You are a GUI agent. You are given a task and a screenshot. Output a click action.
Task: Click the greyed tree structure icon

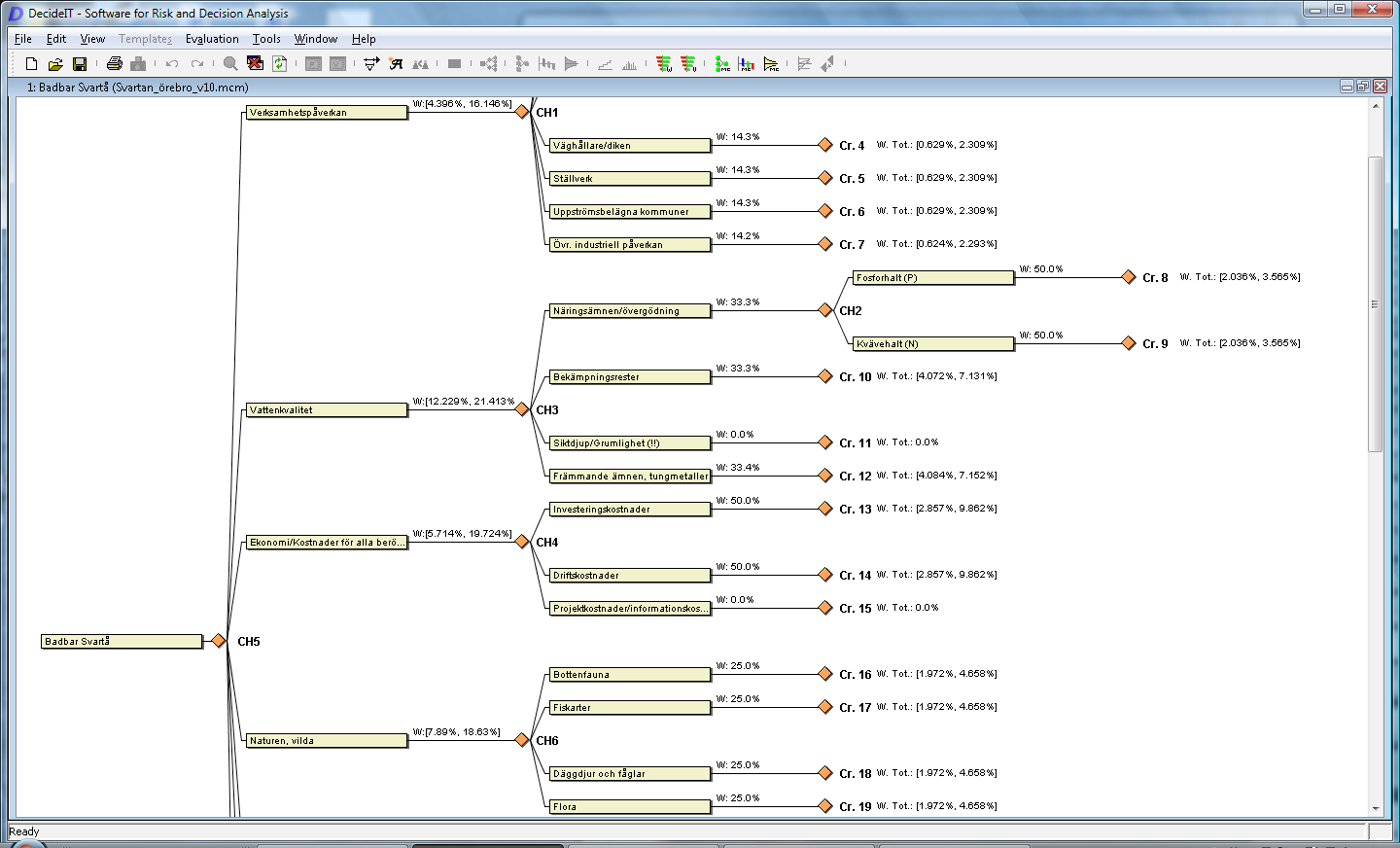pos(489,64)
